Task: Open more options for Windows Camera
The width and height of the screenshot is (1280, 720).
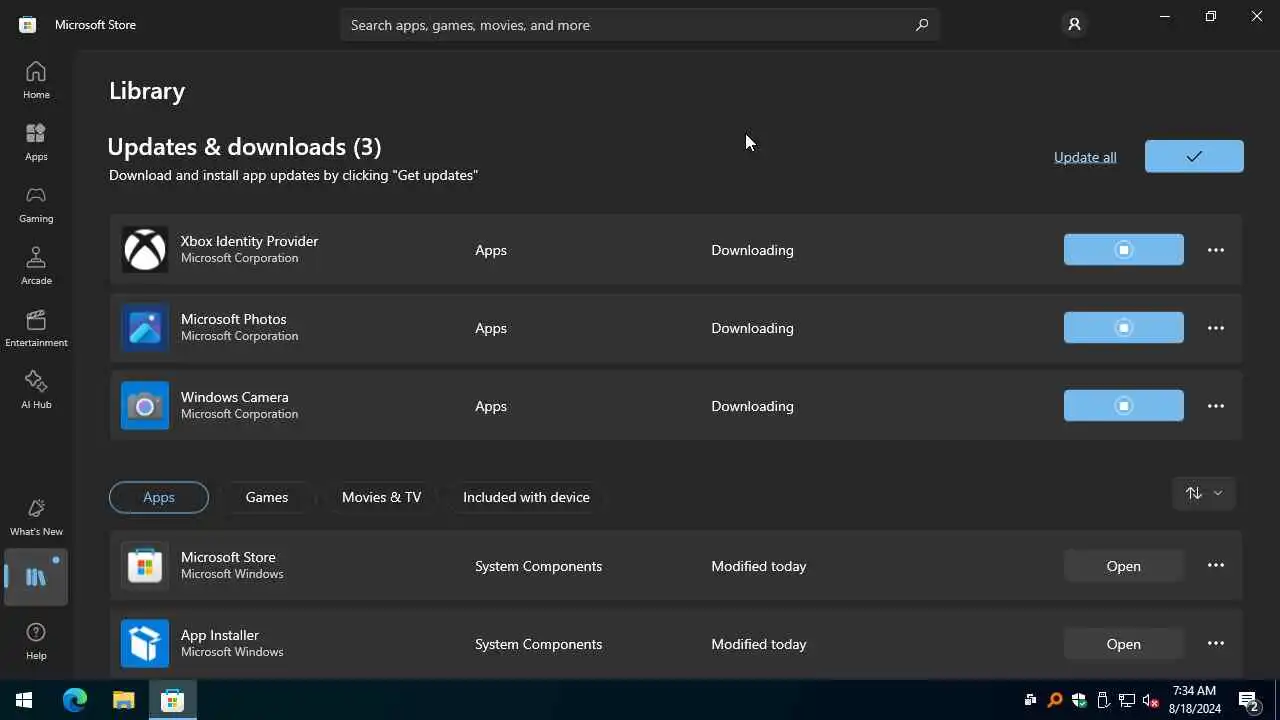Action: [1215, 405]
